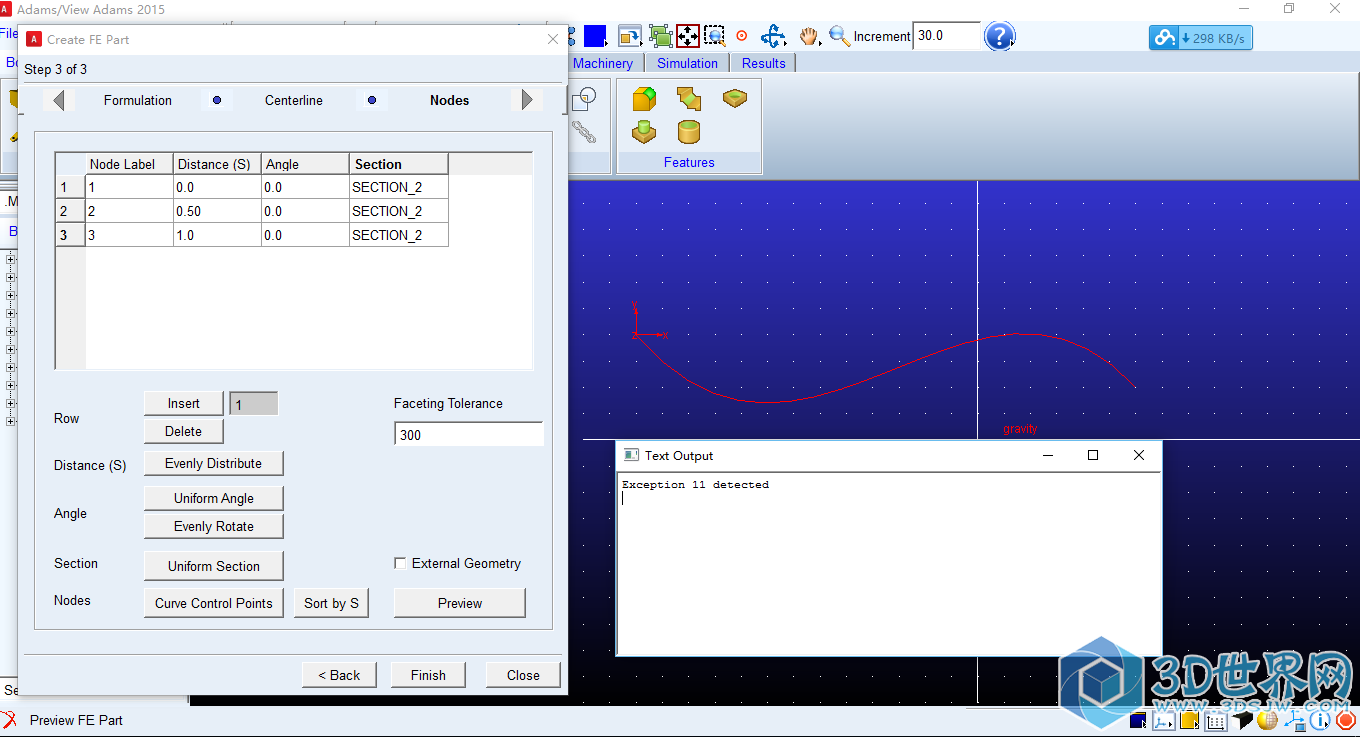Viewport: 1360px width, 737px height.
Task: Click the fit-all view icon
Action: (661, 36)
